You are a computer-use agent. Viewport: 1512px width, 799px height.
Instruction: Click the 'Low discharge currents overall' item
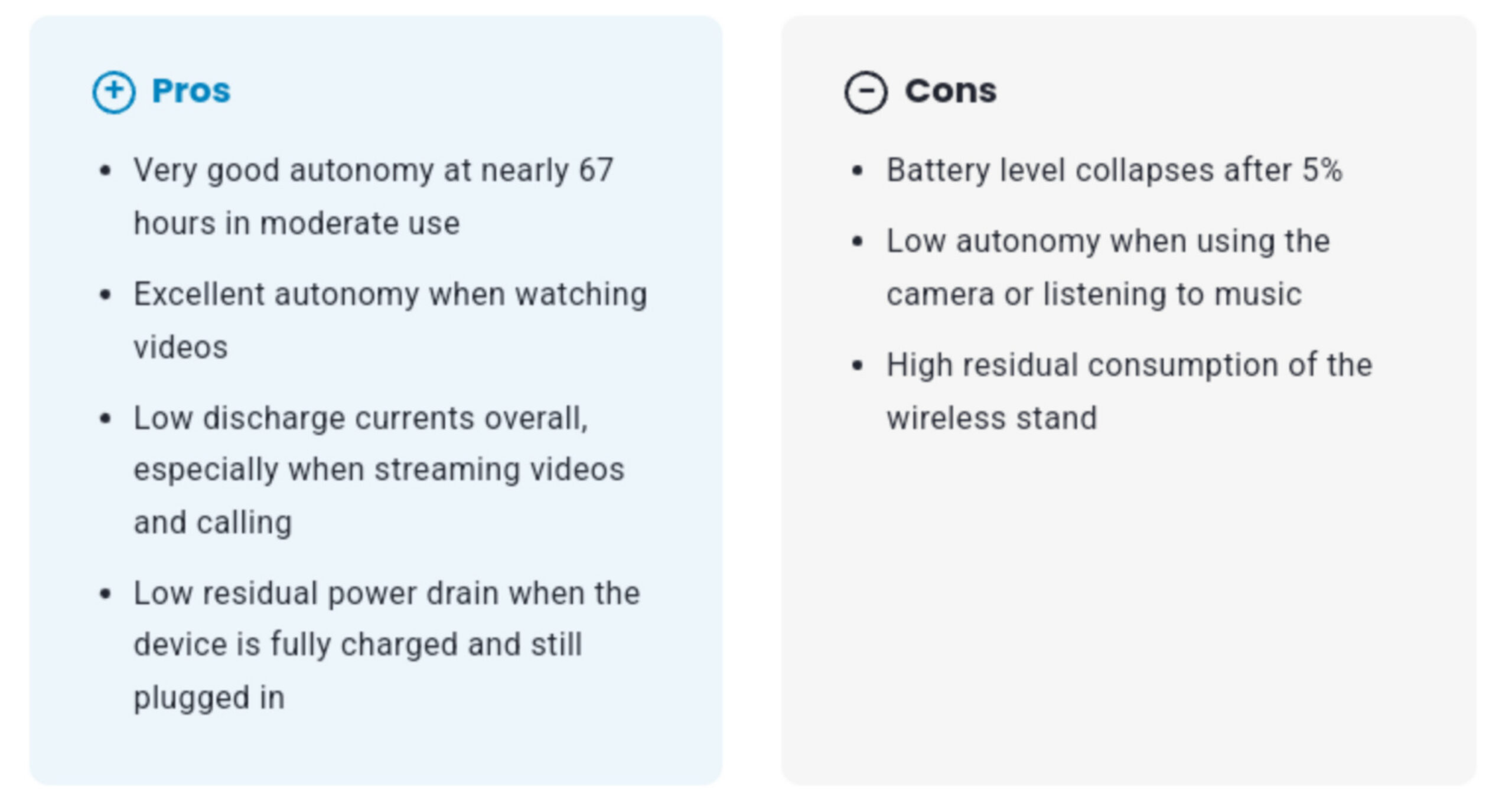(378, 469)
